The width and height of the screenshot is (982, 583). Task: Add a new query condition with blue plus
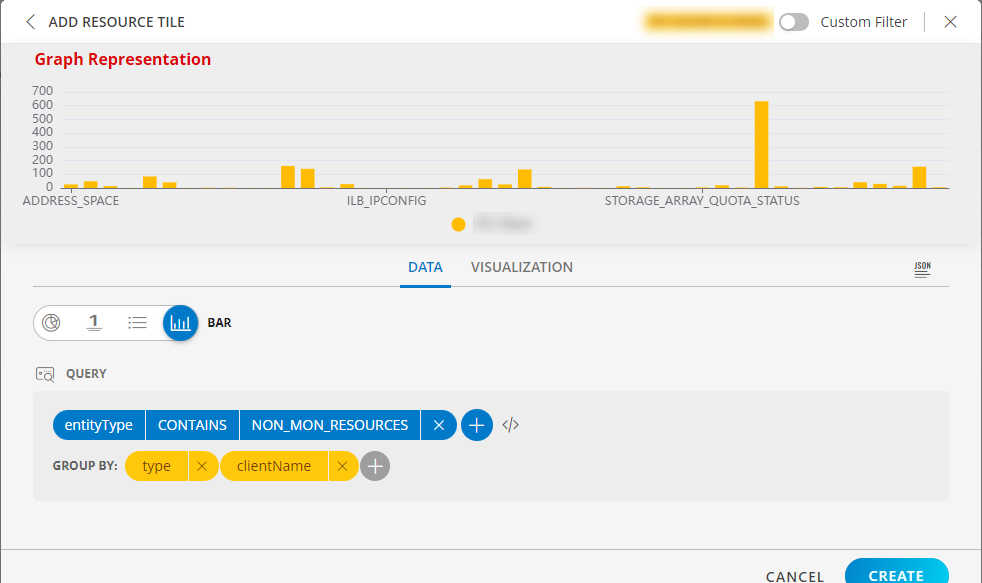pyautogui.click(x=477, y=425)
